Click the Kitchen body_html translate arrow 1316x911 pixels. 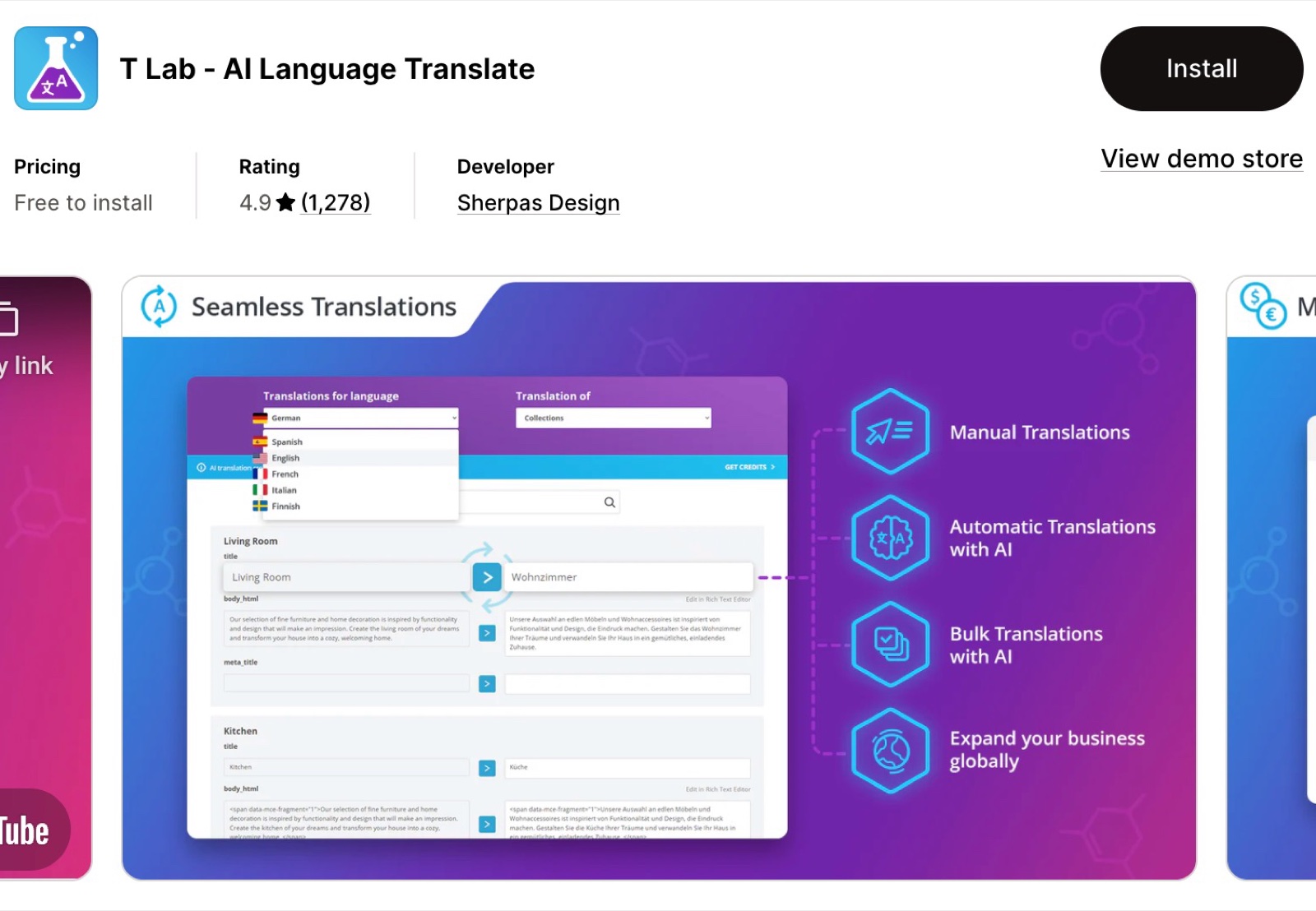point(487,824)
